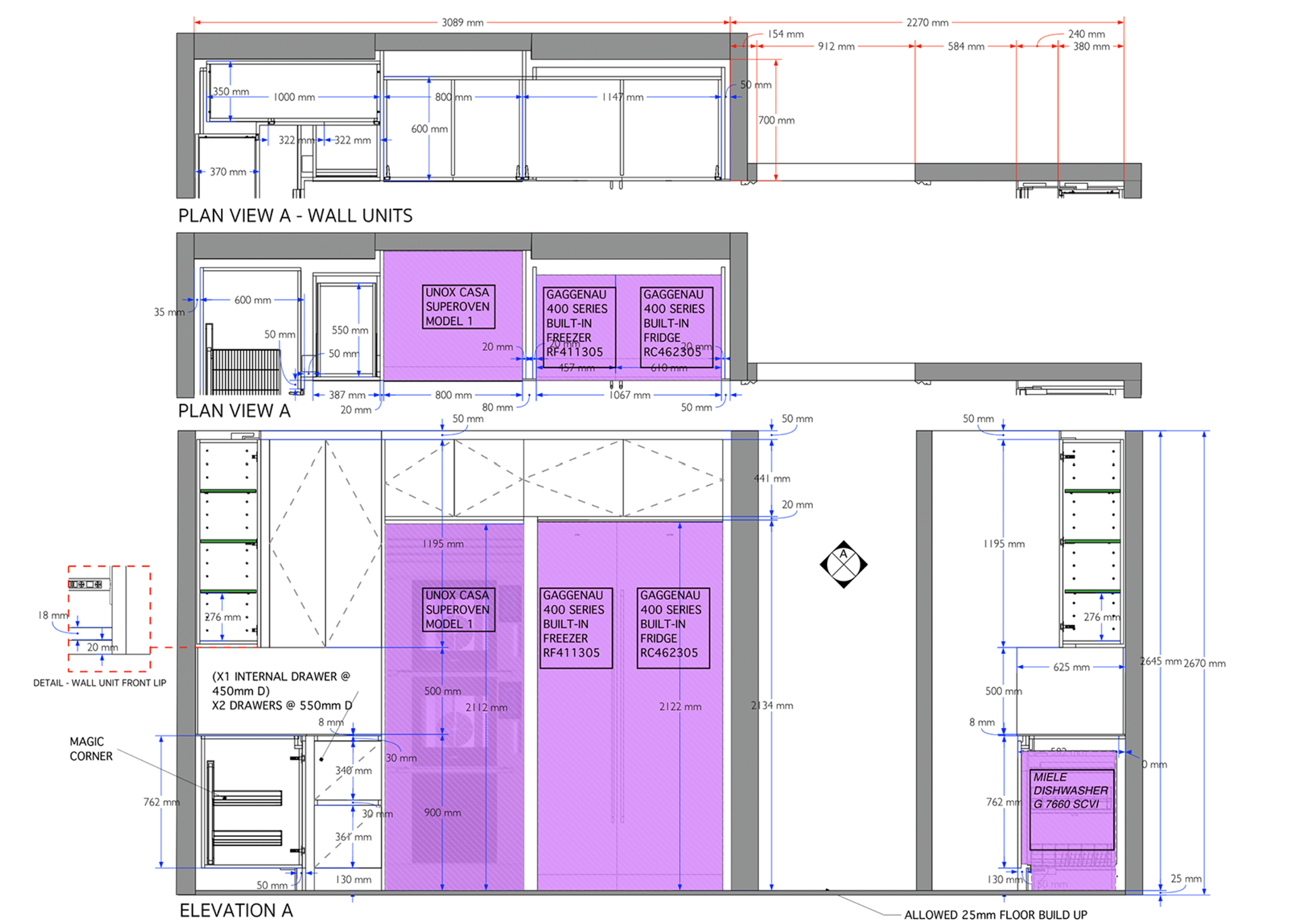Select the 625 mm dimension near dishwasher
The height and width of the screenshot is (924, 1293).
click(x=1071, y=667)
